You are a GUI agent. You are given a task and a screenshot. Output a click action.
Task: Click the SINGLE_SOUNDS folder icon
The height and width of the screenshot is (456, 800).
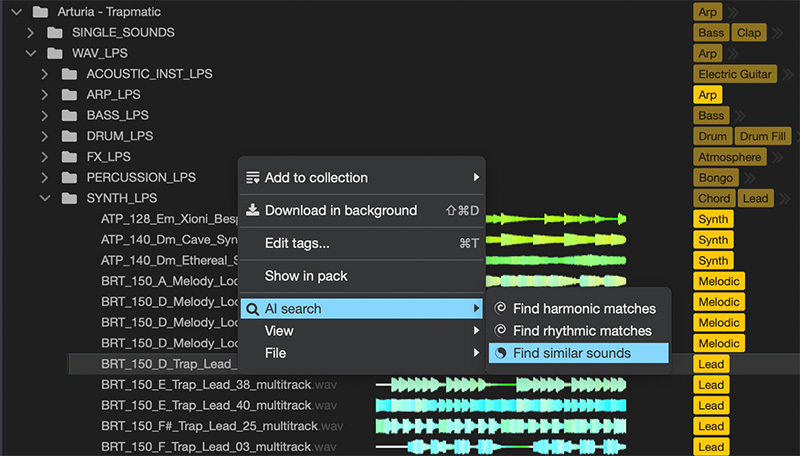pos(54,33)
